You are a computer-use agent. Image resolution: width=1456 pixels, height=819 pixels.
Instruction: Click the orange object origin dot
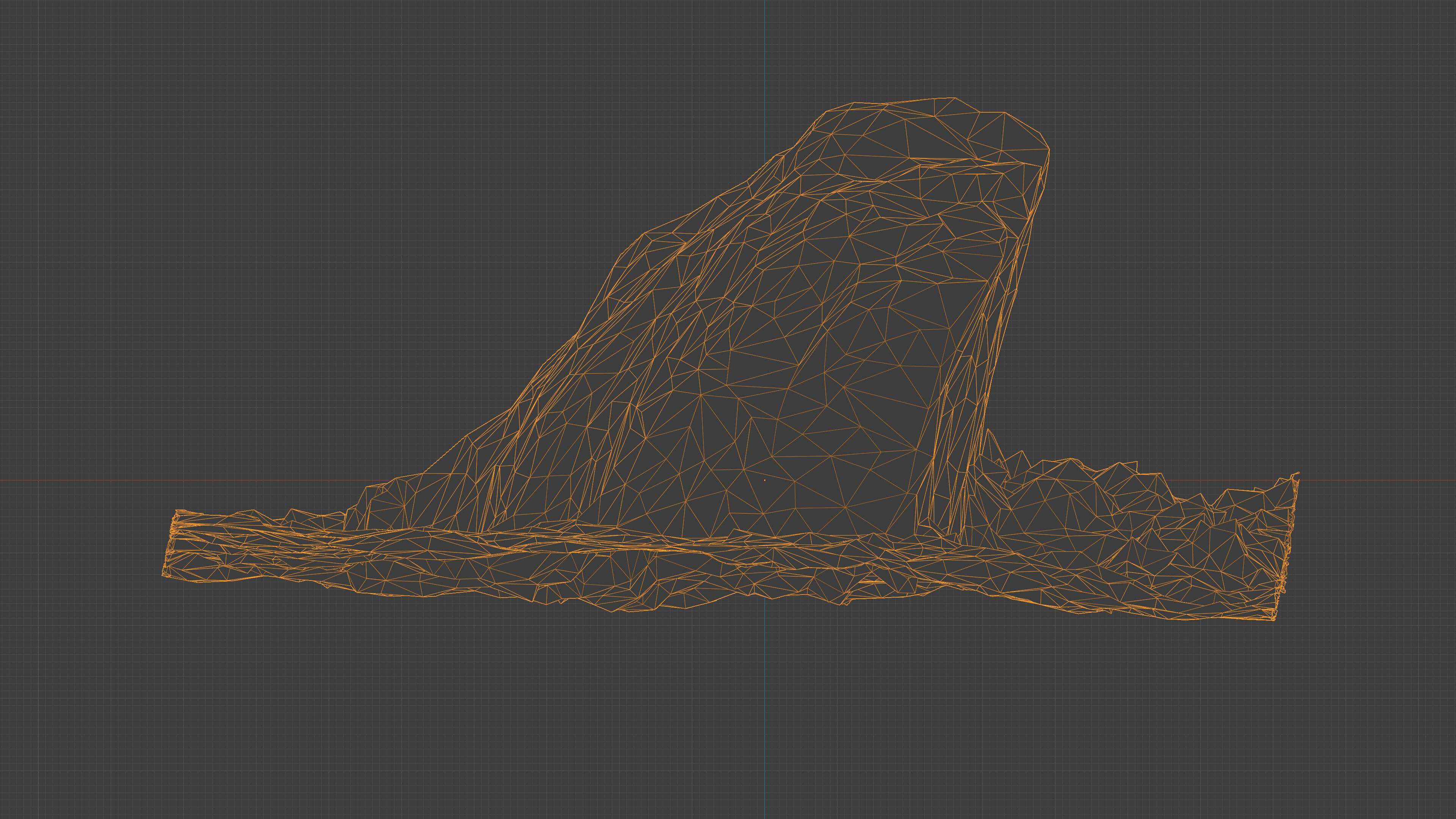765,480
